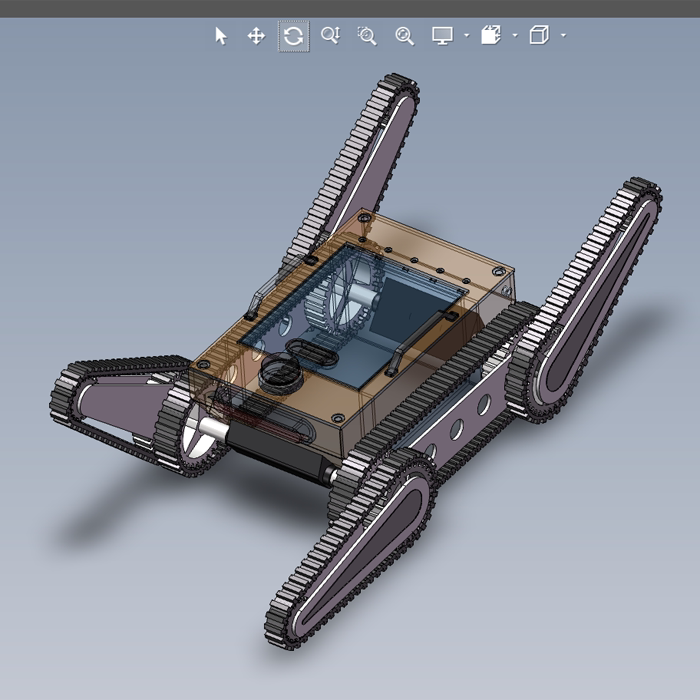Open the view orientation cube dropdown arrow
700x700 pixels.
(x=563, y=35)
